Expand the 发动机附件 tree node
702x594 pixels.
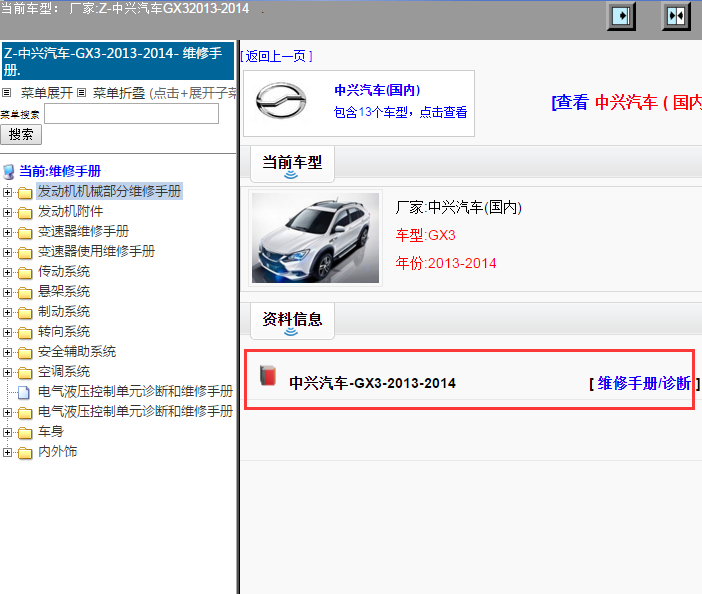[x=7, y=212]
